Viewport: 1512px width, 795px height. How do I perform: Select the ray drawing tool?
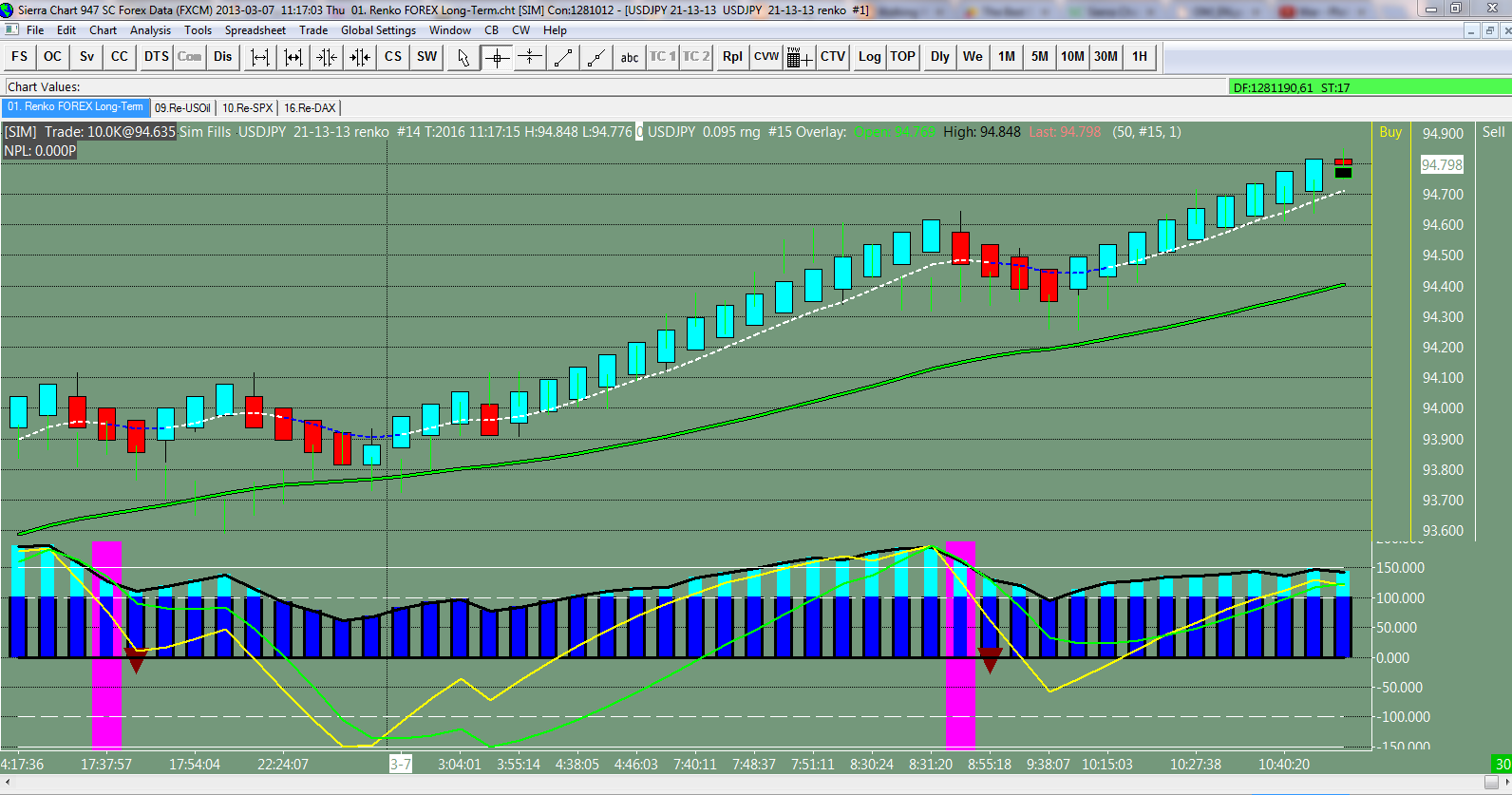pyautogui.click(x=596, y=57)
